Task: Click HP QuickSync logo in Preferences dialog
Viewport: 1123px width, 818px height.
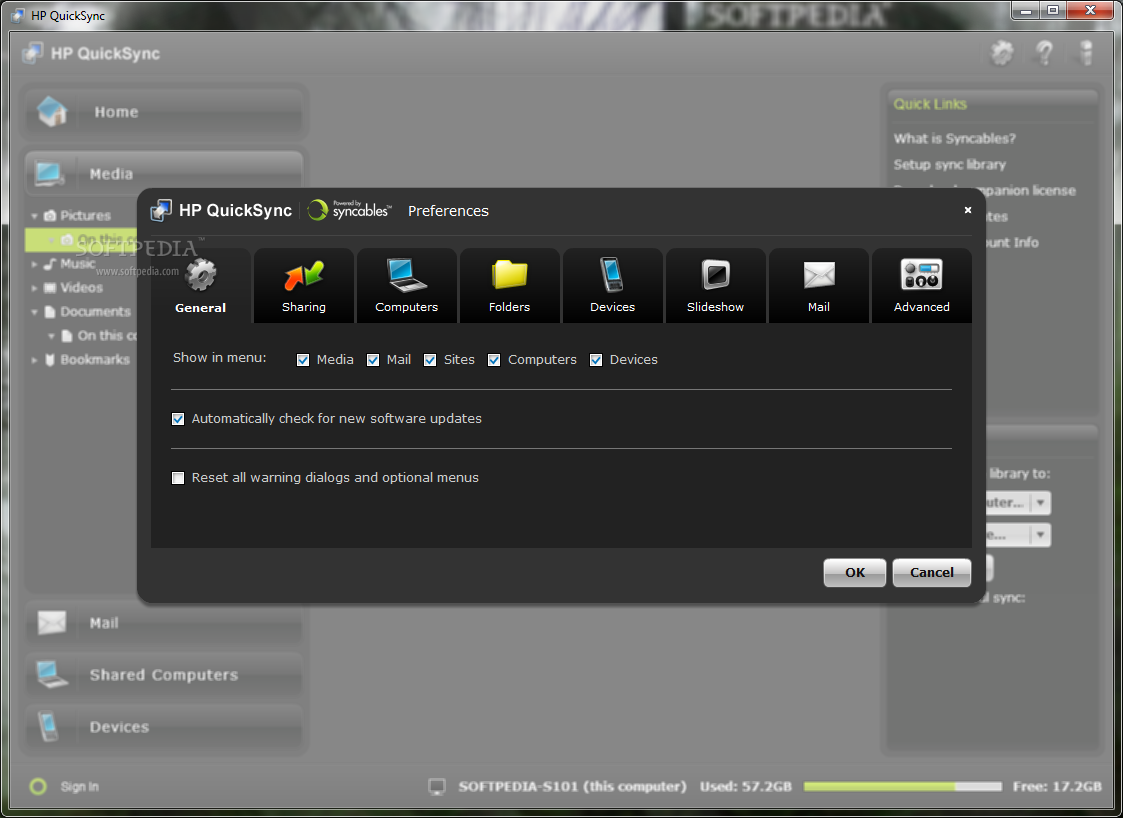Action: pyautogui.click(x=221, y=210)
